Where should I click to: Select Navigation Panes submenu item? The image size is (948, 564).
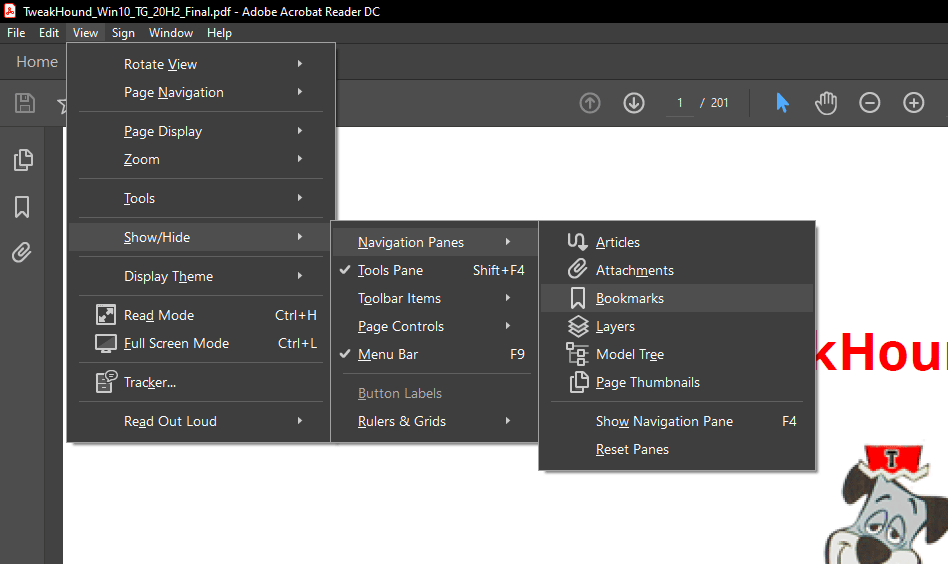(x=434, y=242)
